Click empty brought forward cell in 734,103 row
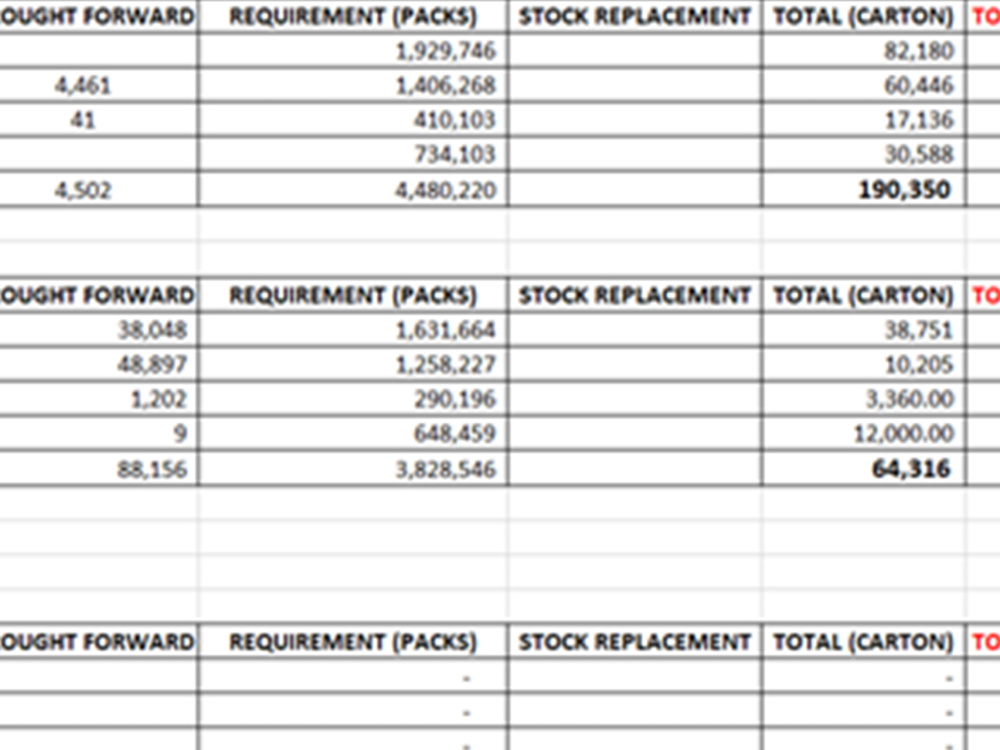The width and height of the screenshot is (1000, 750). (98, 154)
